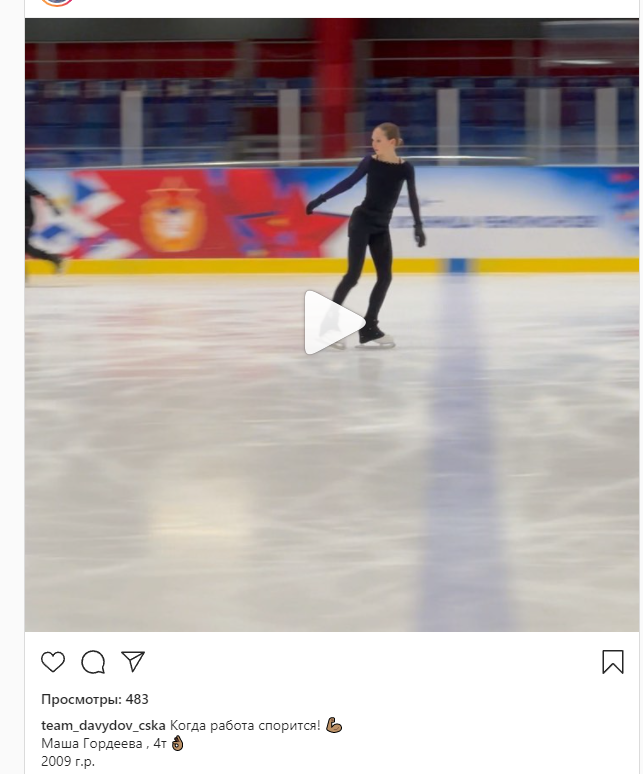Play the skating video
This screenshot has height=774, width=643.
(x=334, y=322)
